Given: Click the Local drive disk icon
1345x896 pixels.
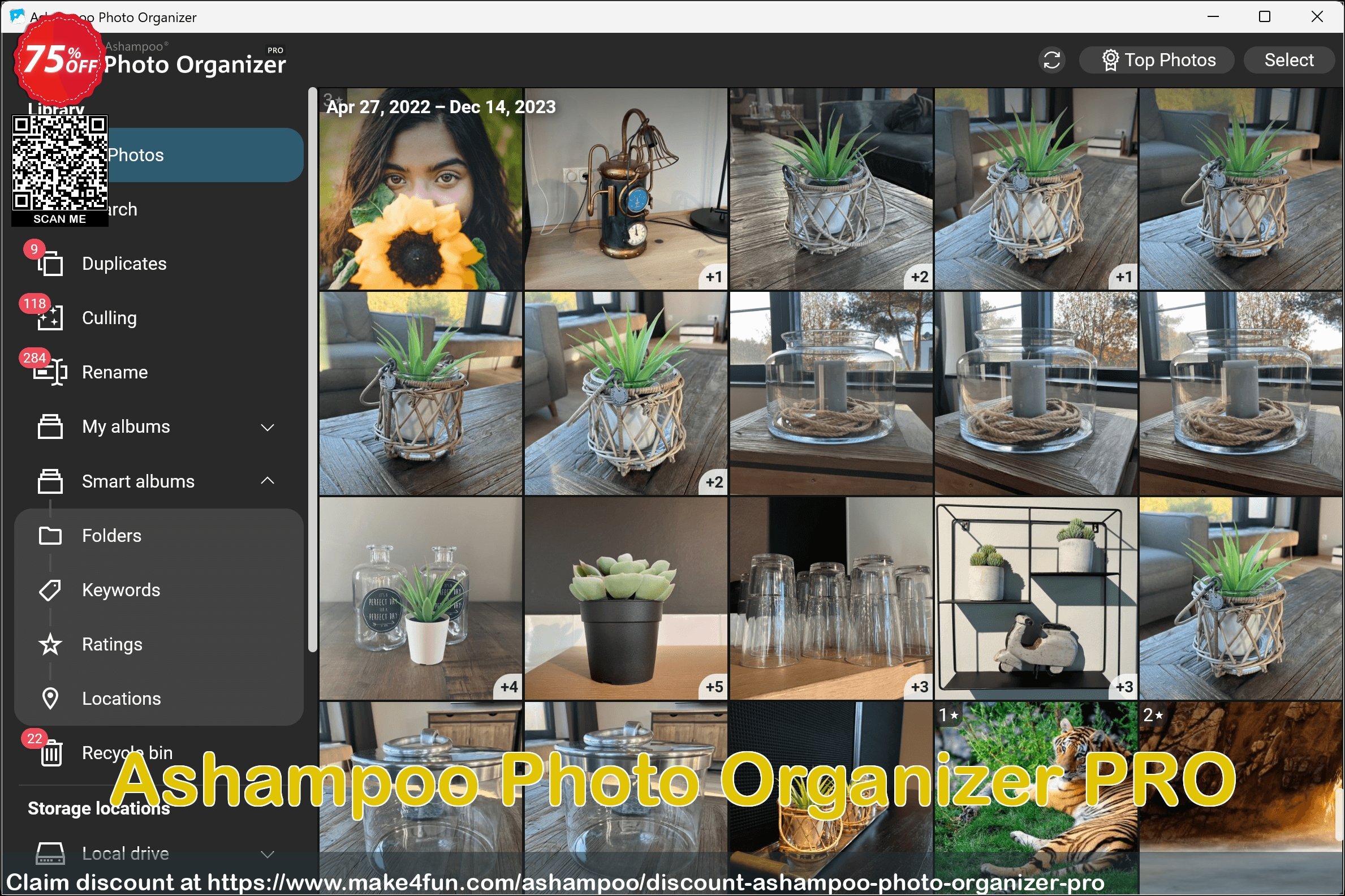Looking at the screenshot, I should (50, 853).
